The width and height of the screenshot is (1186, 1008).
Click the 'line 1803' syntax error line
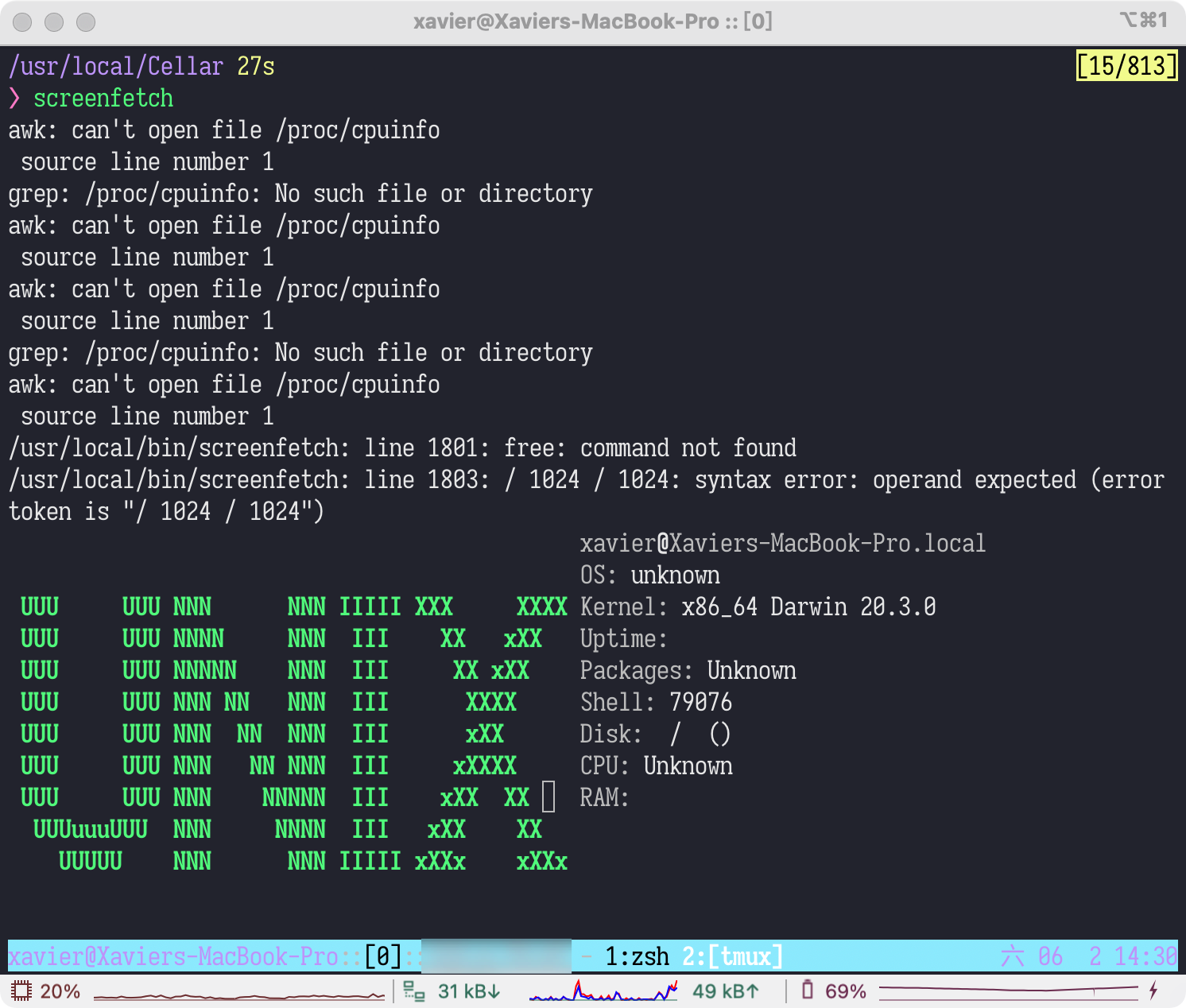pyautogui.click(x=587, y=479)
